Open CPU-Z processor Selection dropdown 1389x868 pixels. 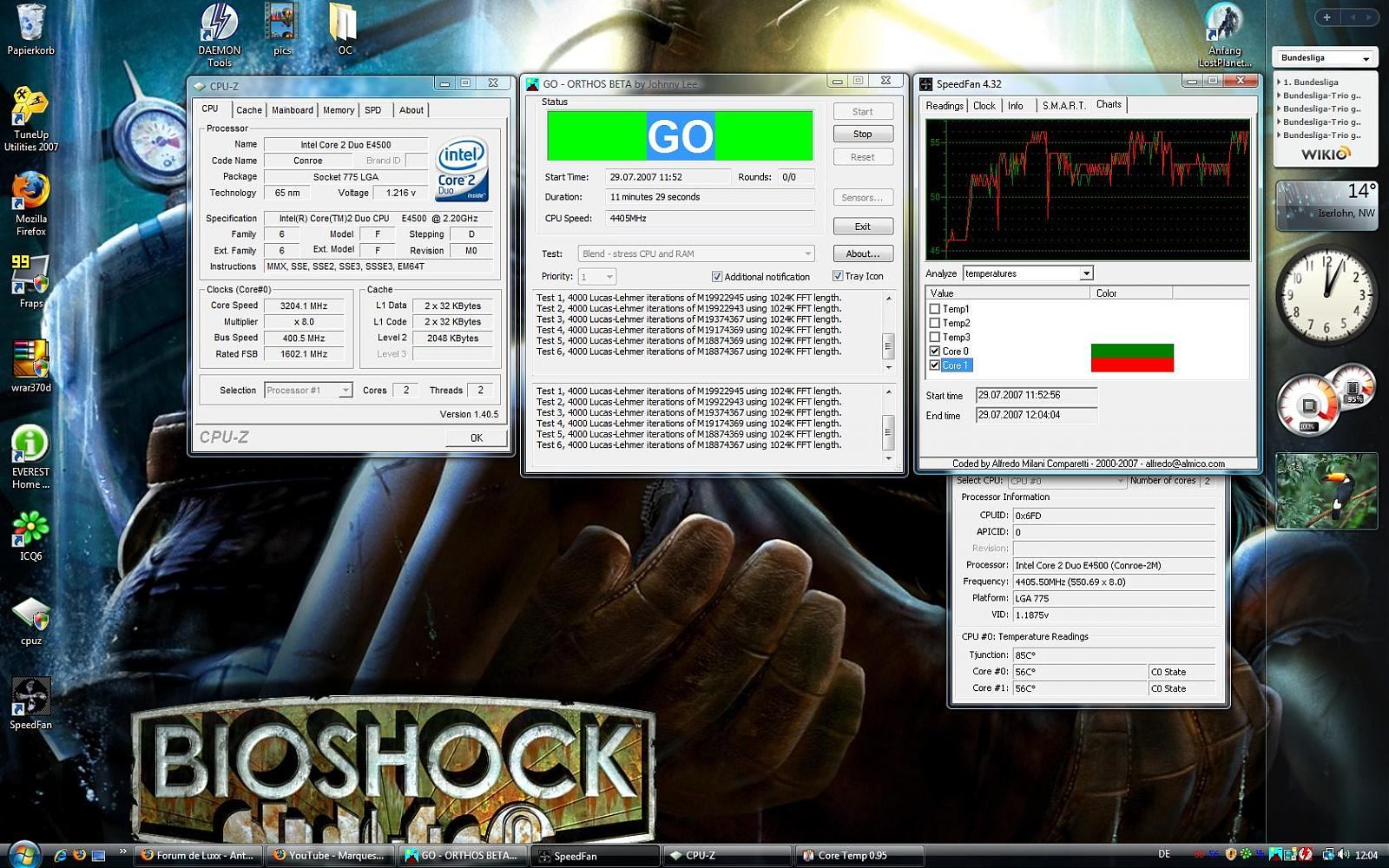(x=307, y=391)
